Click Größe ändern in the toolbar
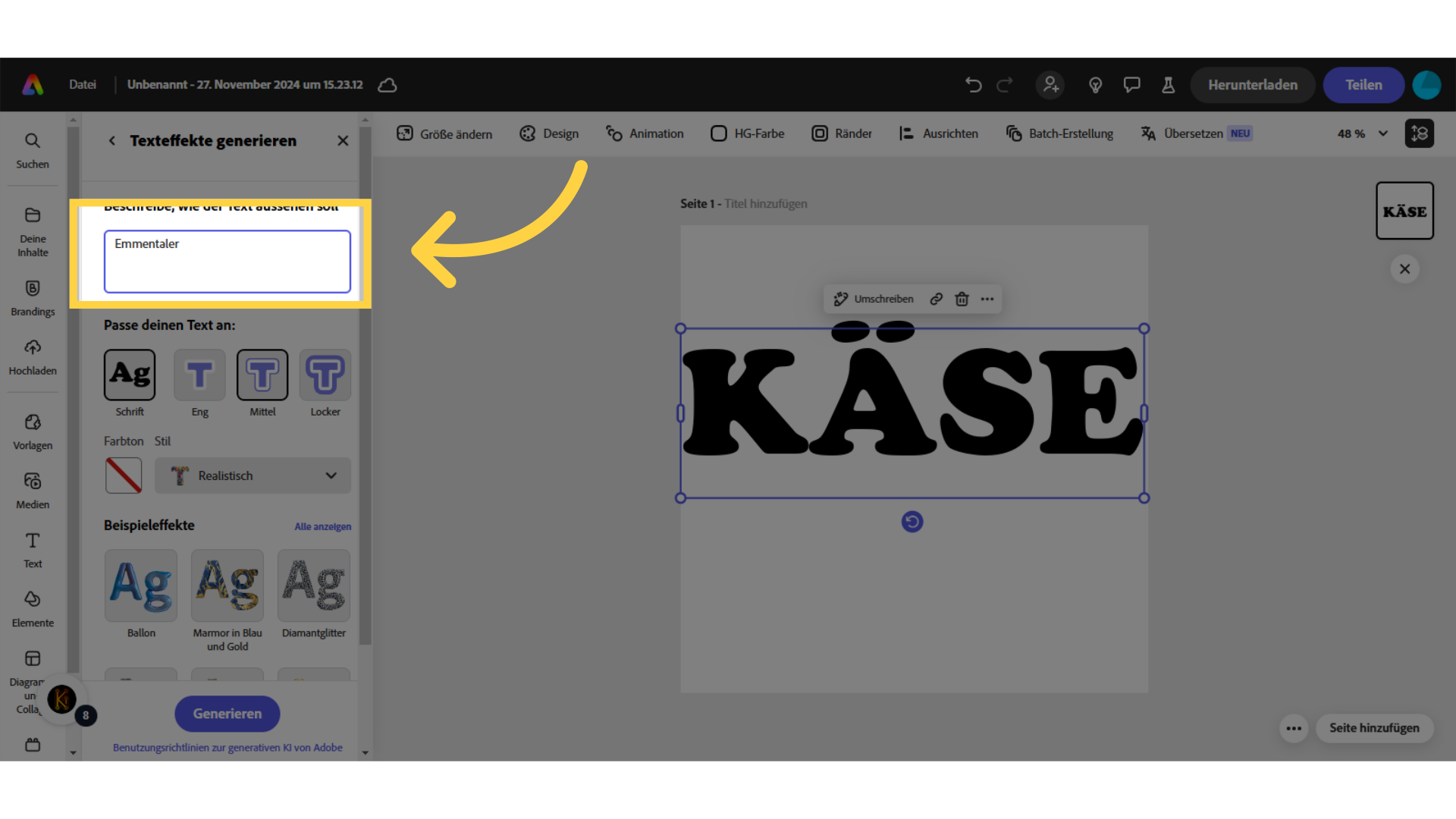This screenshot has height=819, width=1456. 444,133
